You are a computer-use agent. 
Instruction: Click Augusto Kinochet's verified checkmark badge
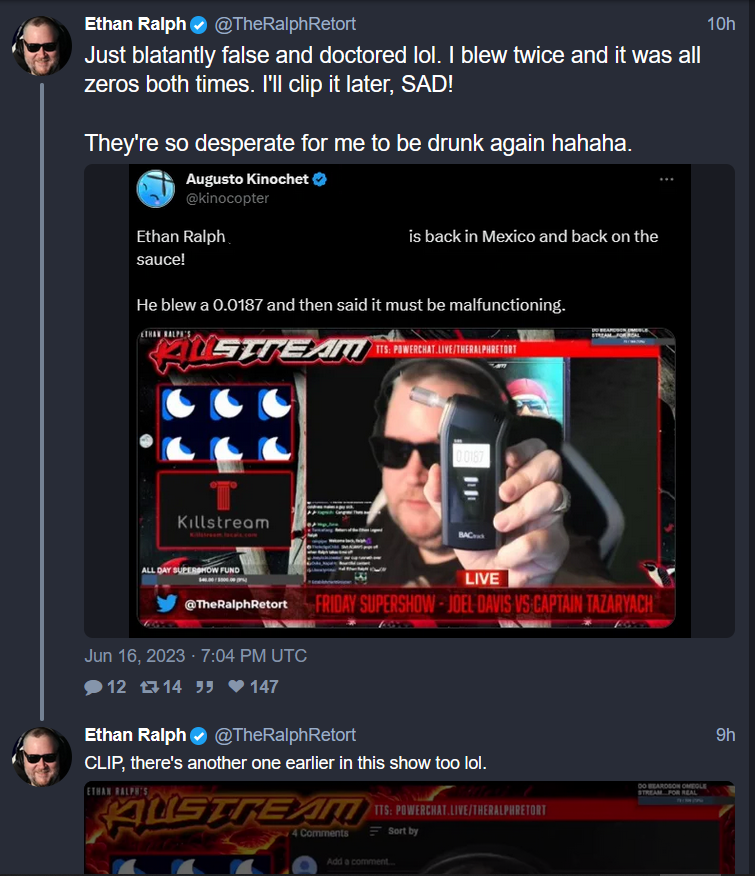[x=320, y=179]
